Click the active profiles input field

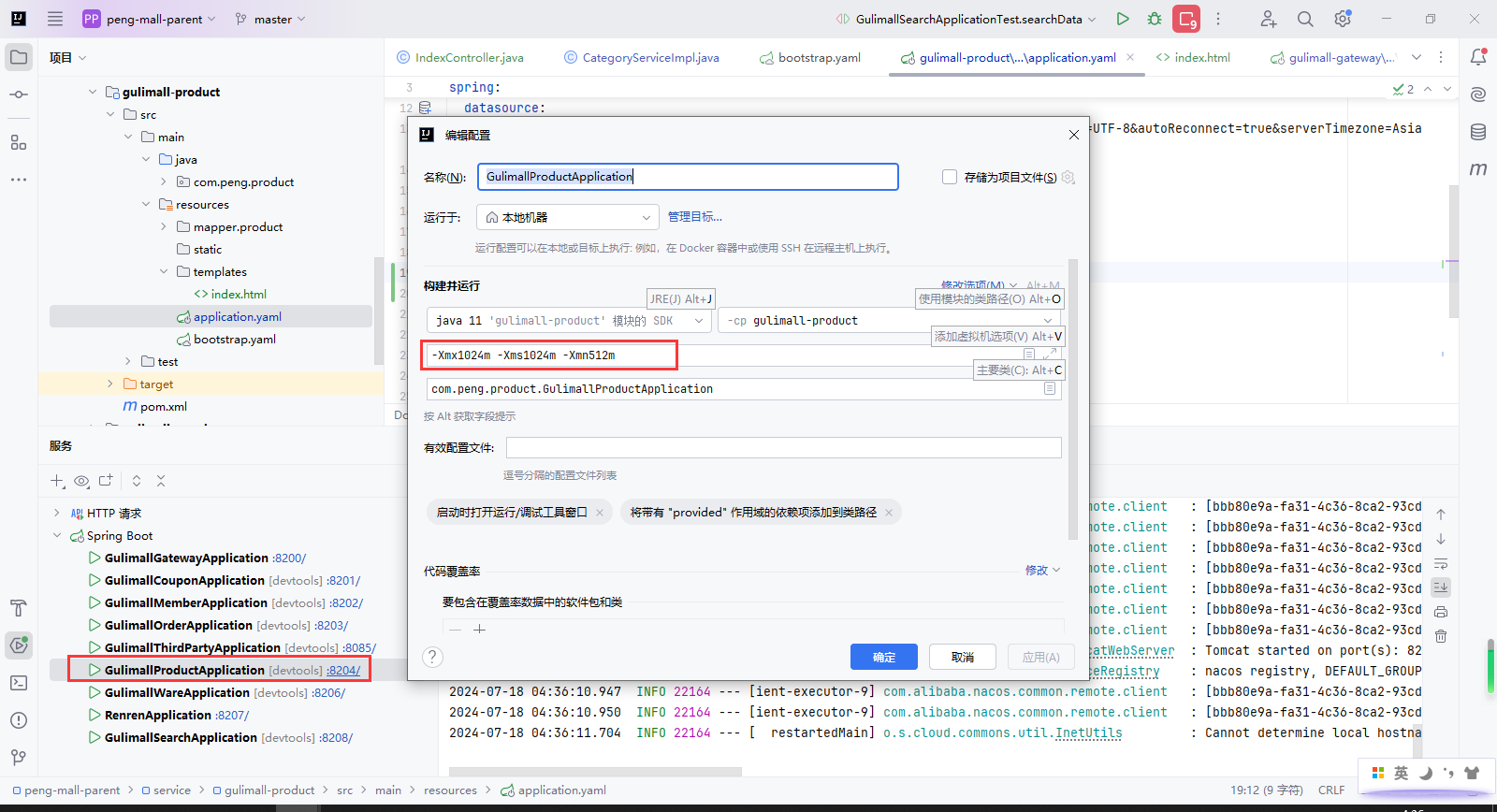coord(784,448)
